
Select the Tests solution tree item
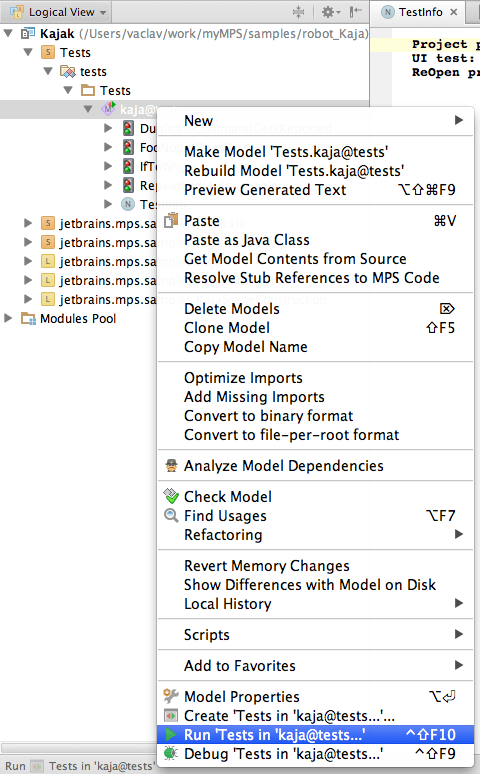(x=75, y=52)
